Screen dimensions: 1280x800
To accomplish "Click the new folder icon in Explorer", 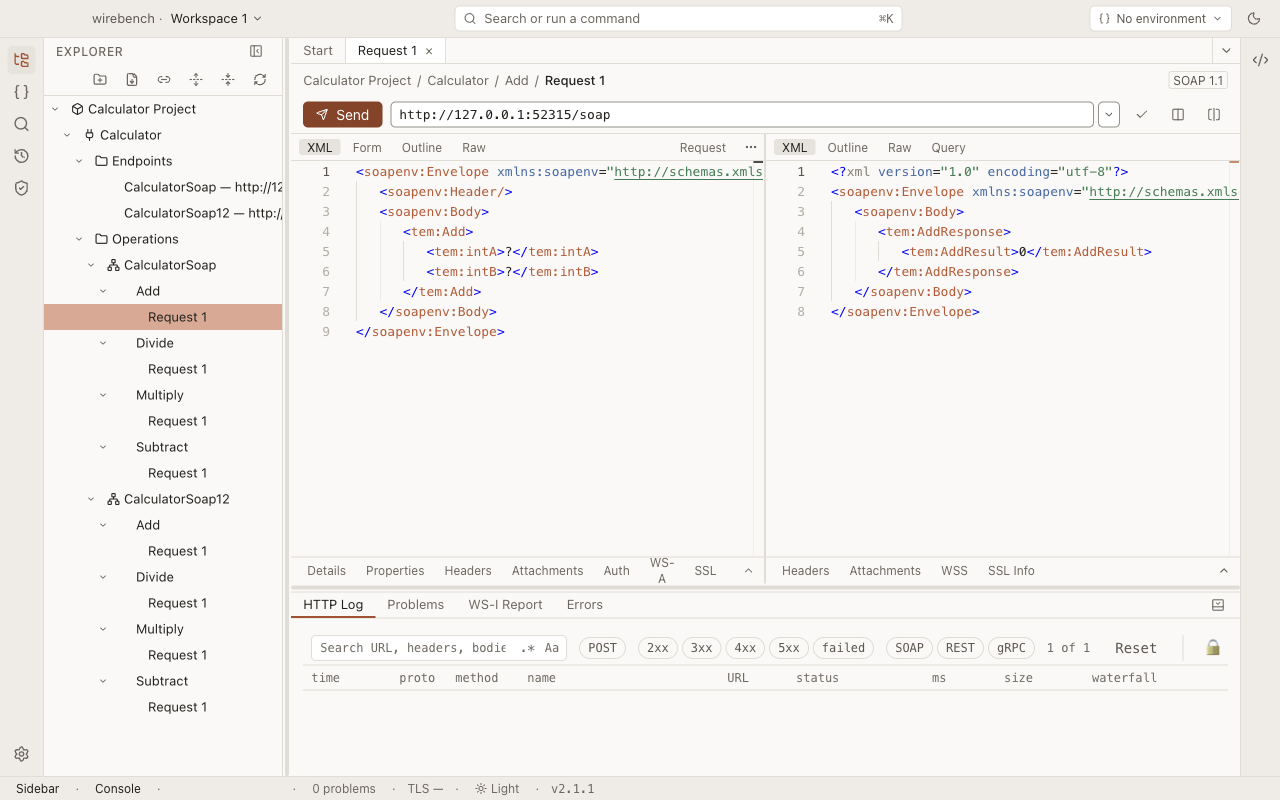I will tap(100, 80).
